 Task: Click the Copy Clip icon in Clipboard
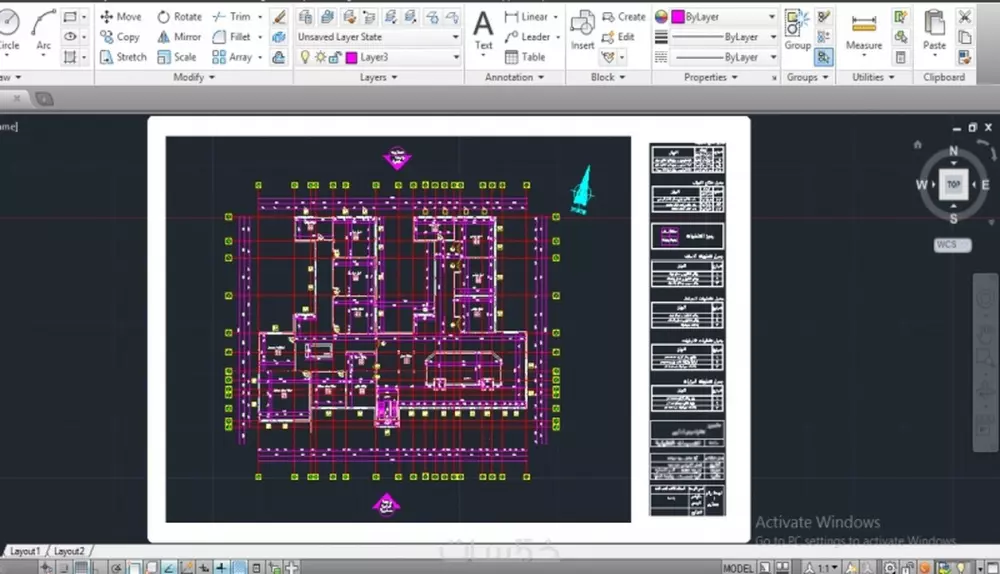(x=965, y=38)
